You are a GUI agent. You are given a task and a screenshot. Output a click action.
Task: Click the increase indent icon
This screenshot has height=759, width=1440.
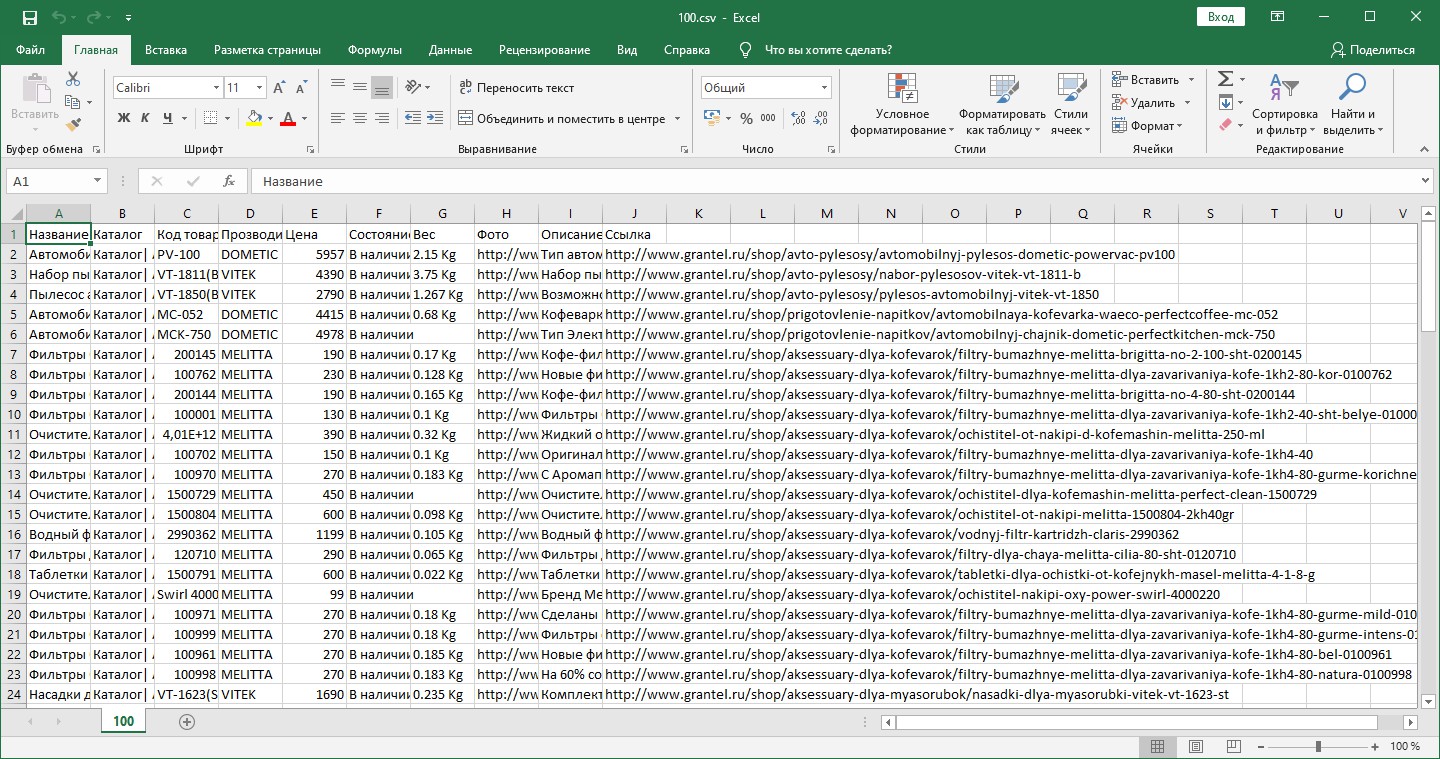pos(434,118)
